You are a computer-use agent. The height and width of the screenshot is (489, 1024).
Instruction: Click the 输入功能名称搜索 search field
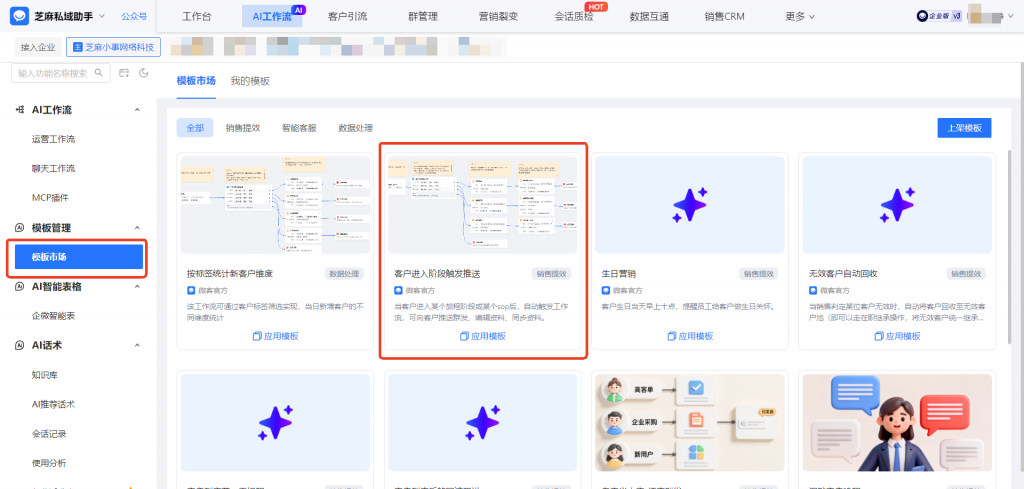pos(61,73)
